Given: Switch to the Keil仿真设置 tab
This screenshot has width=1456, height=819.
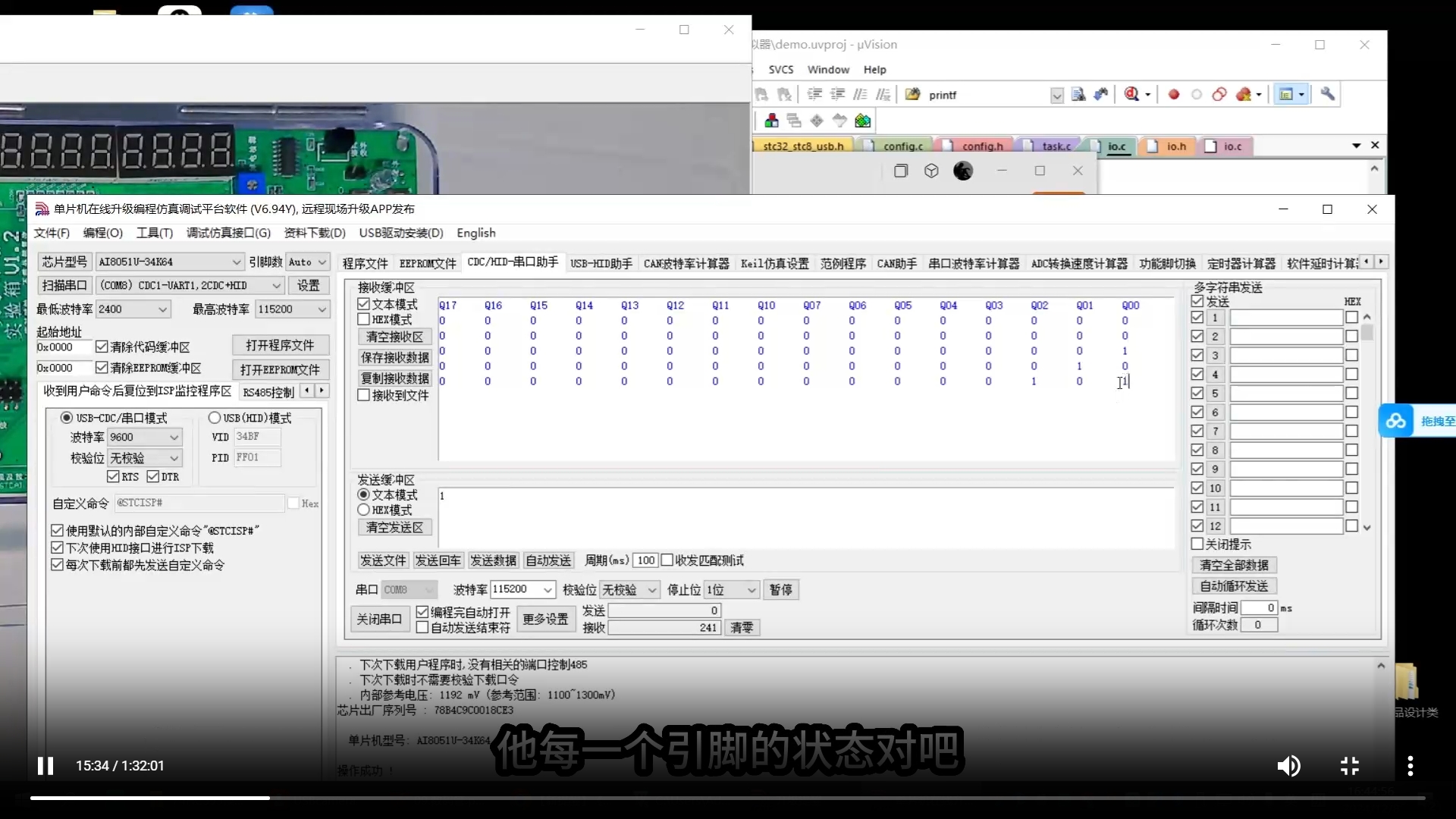Looking at the screenshot, I should pos(774,263).
